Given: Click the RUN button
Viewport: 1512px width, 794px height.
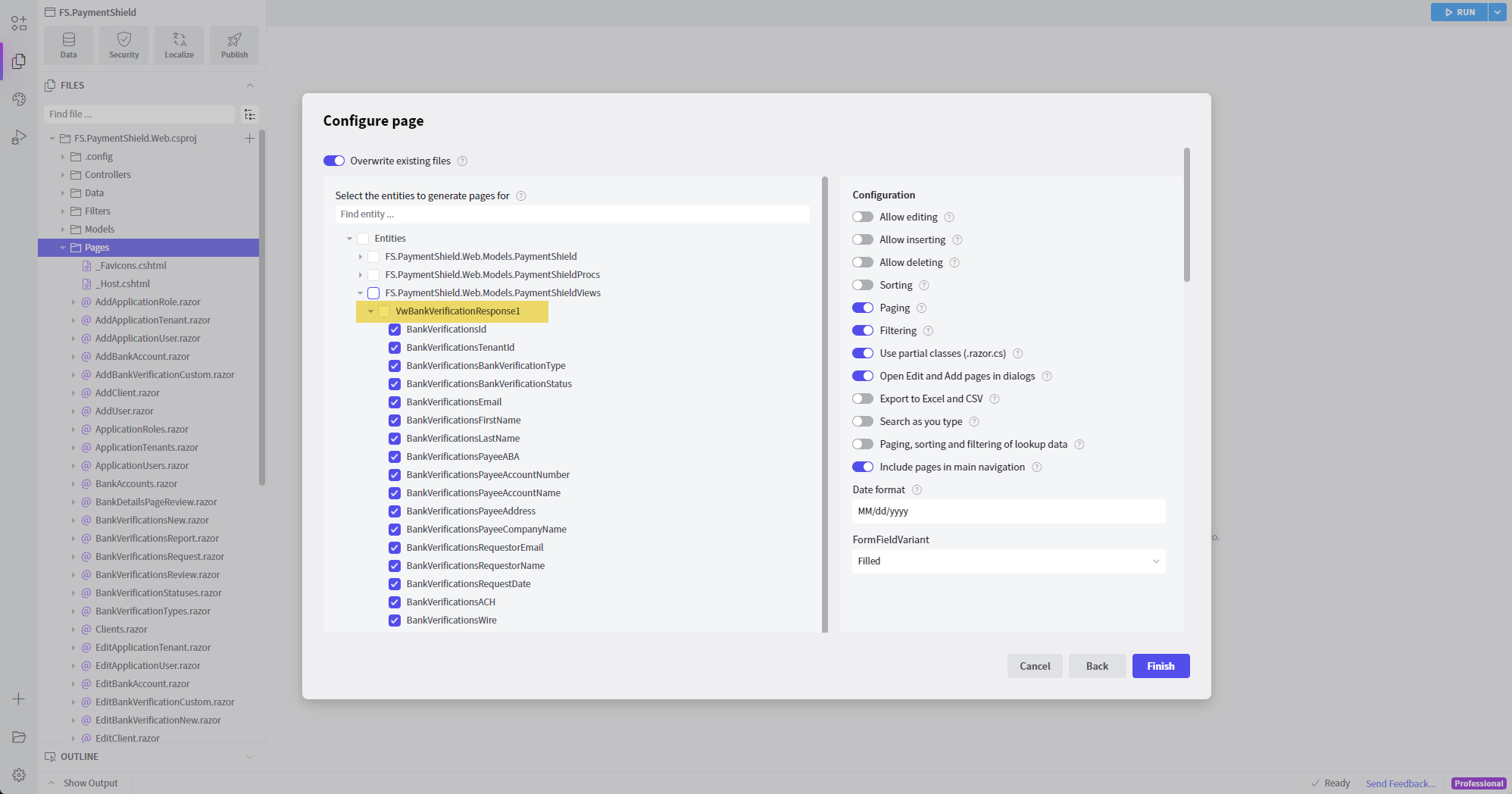Looking at the screenshot, I should (x=1459, y=12).
